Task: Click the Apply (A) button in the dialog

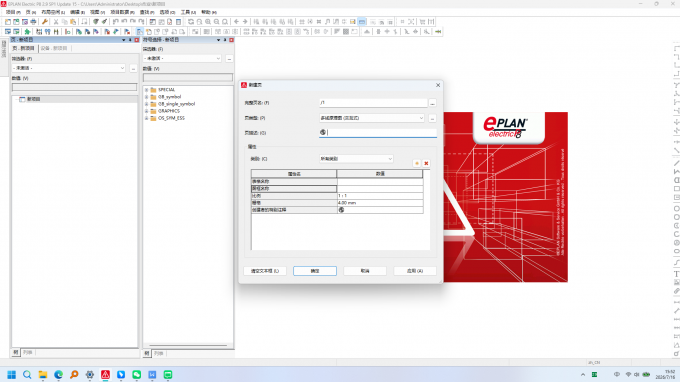Action: click(x=415, y=271)
